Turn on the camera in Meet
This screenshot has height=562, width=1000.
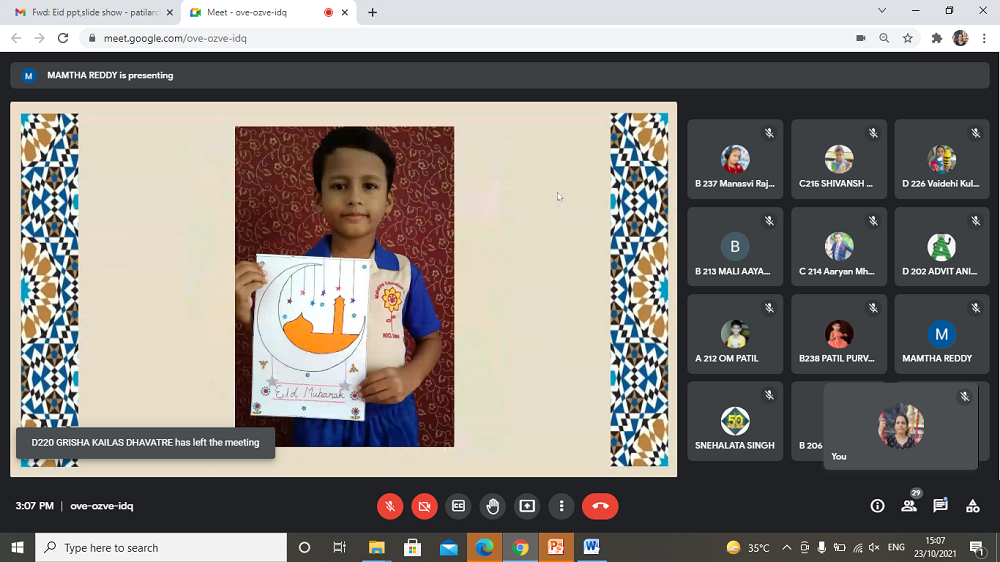[424, 506]
